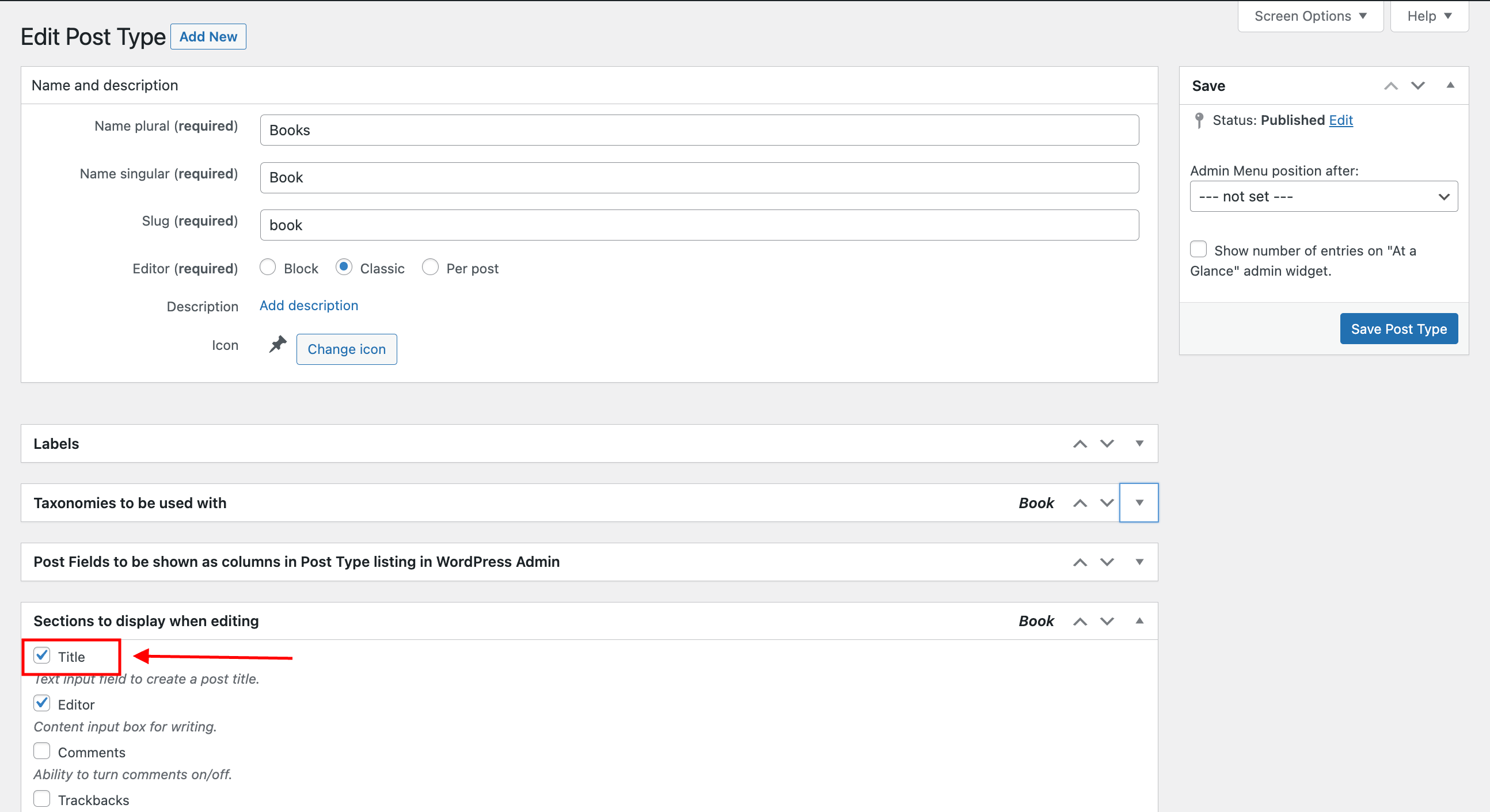Move Save panel up arrow
Screen dimensions: 1490x812
1390,86
